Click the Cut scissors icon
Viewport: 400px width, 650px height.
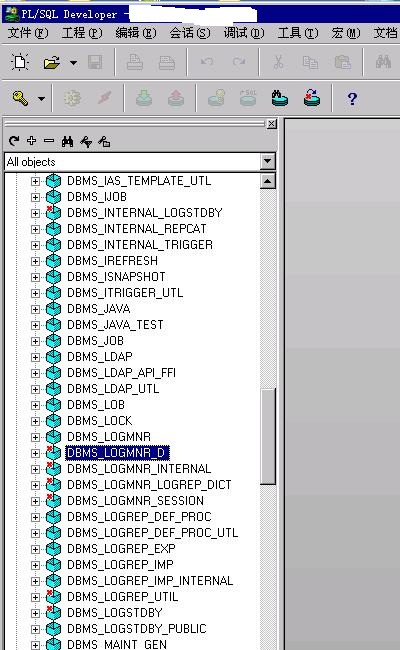[x=278, y=63]
